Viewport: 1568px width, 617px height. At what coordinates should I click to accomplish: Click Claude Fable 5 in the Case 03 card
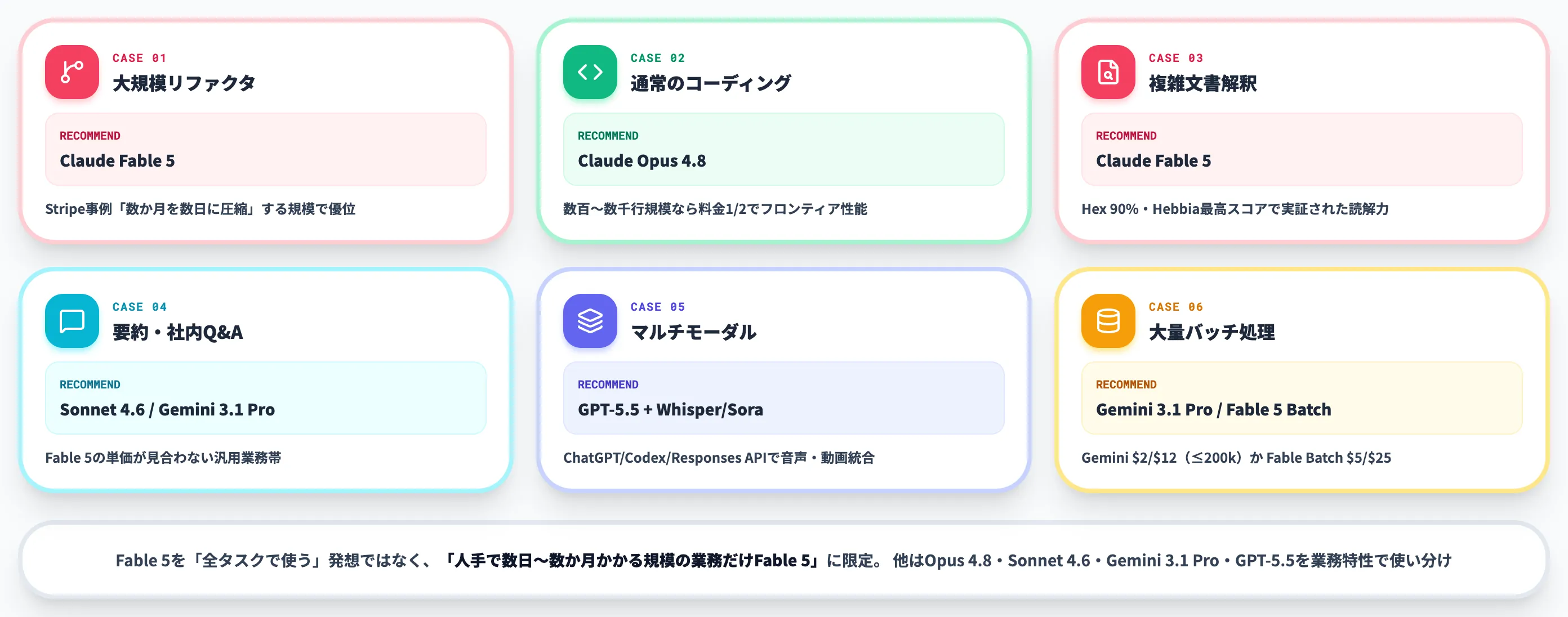click(1153, 160)
